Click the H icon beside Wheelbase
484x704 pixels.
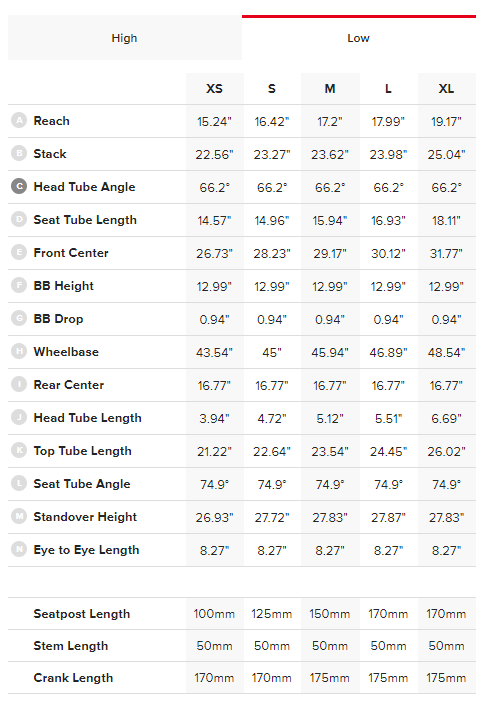point(19,352)
